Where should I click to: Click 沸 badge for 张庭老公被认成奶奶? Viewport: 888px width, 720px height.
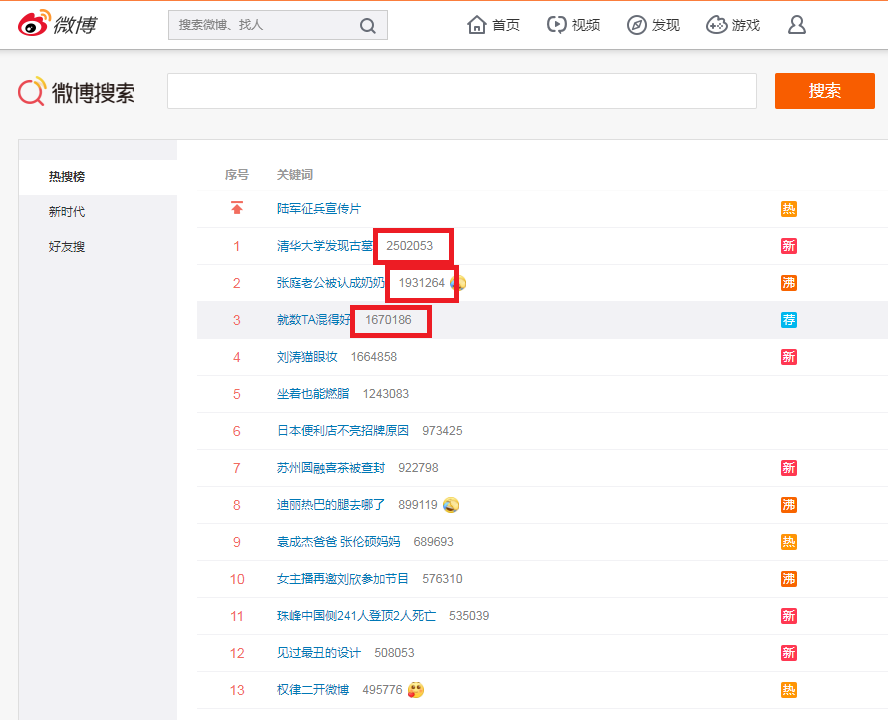coord(788,283)
